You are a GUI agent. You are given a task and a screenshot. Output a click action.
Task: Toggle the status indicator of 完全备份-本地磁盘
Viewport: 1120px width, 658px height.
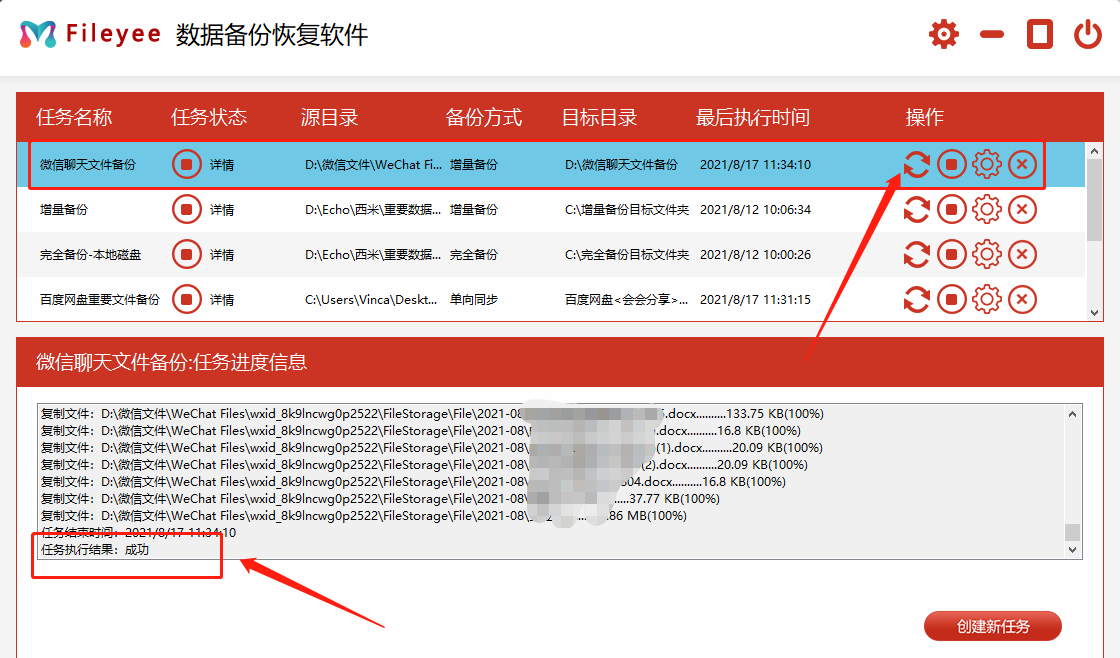pyautogui.click(x=187, y=254)
